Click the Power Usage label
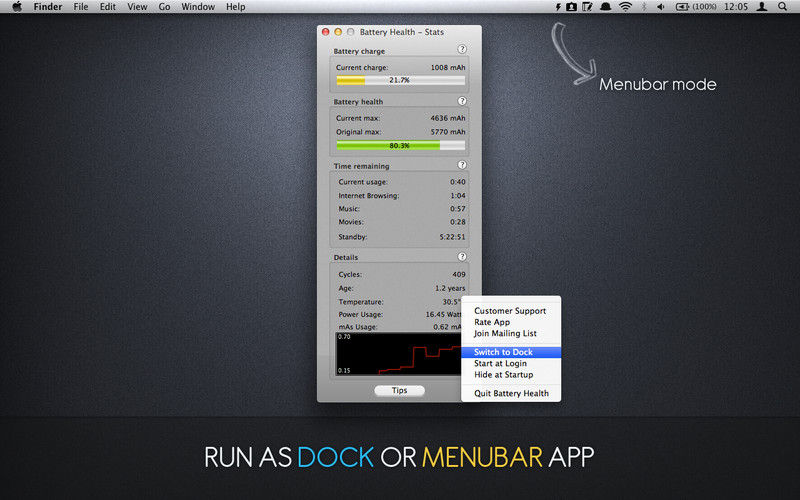800x500 pixels. [x=361, y=314]
